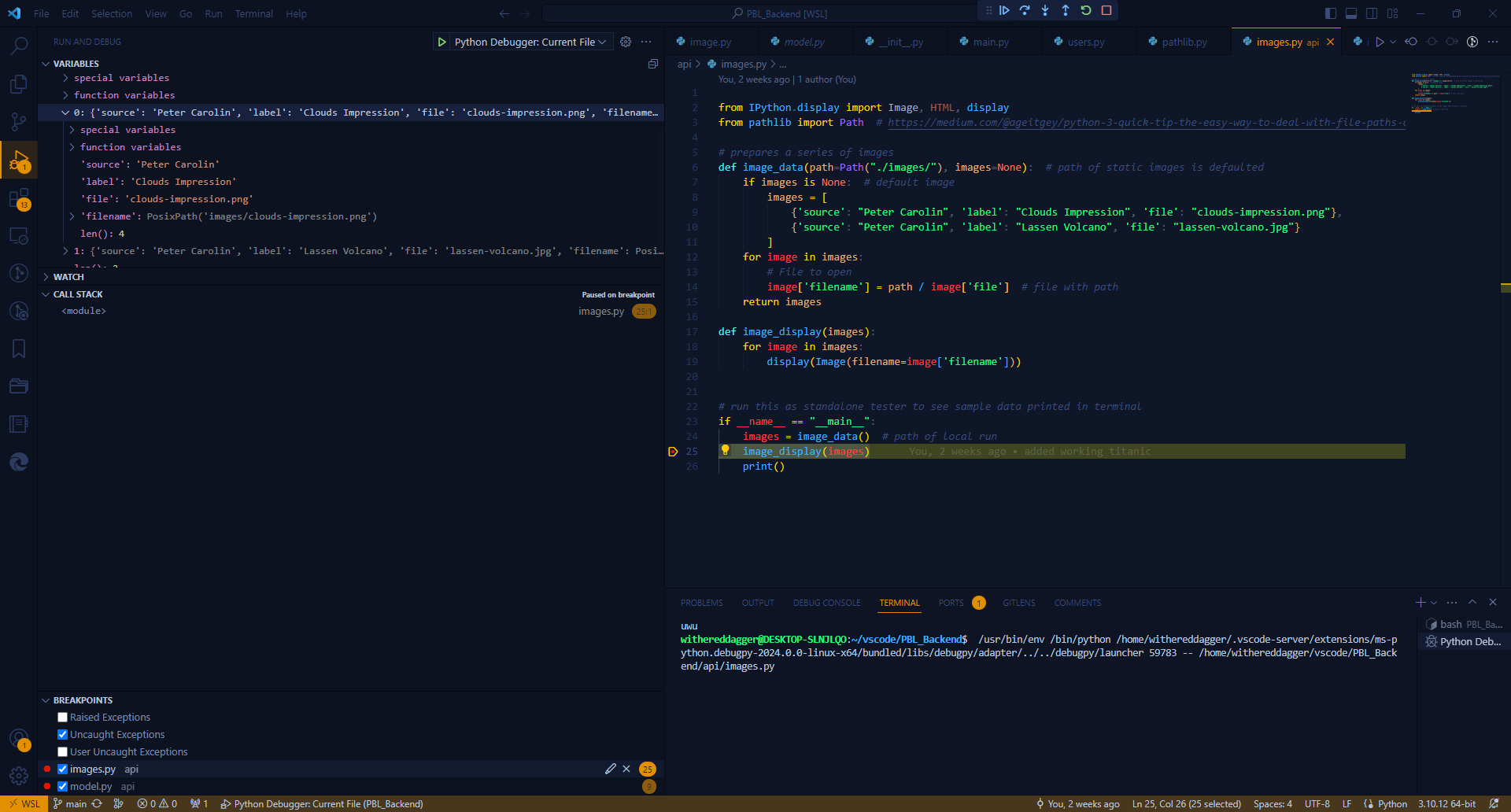The width and height of the screenshot is (1511, 812).
Task: Open new terminal profile dropdown arrow
Action: click(1434, 603)
